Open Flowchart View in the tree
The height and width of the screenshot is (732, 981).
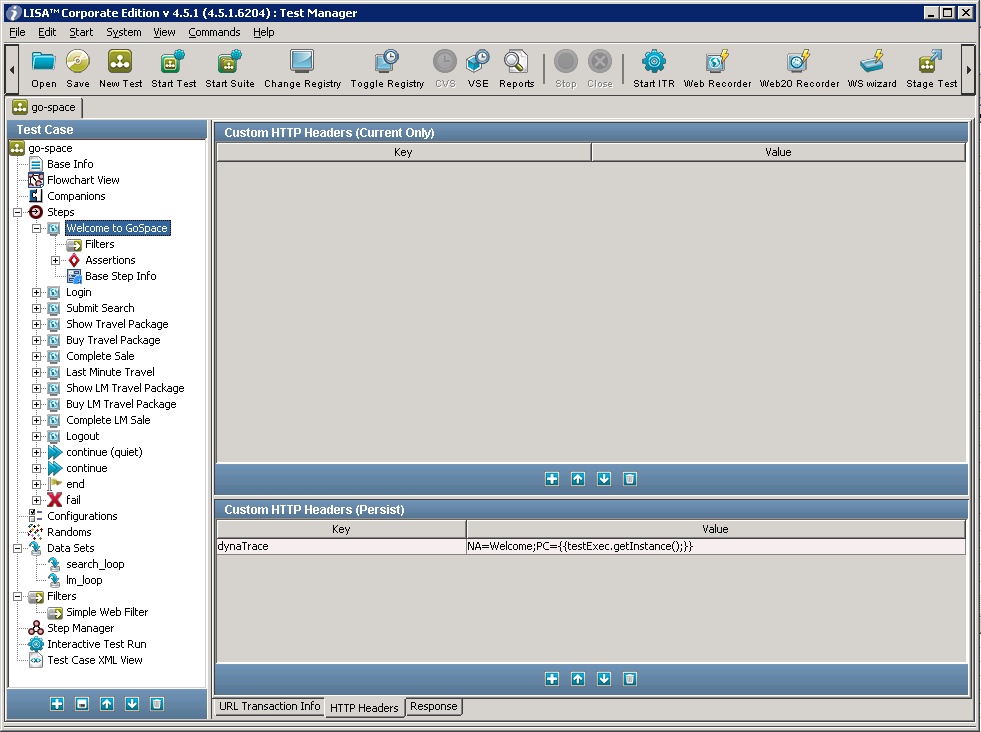(x=83, y=180)
